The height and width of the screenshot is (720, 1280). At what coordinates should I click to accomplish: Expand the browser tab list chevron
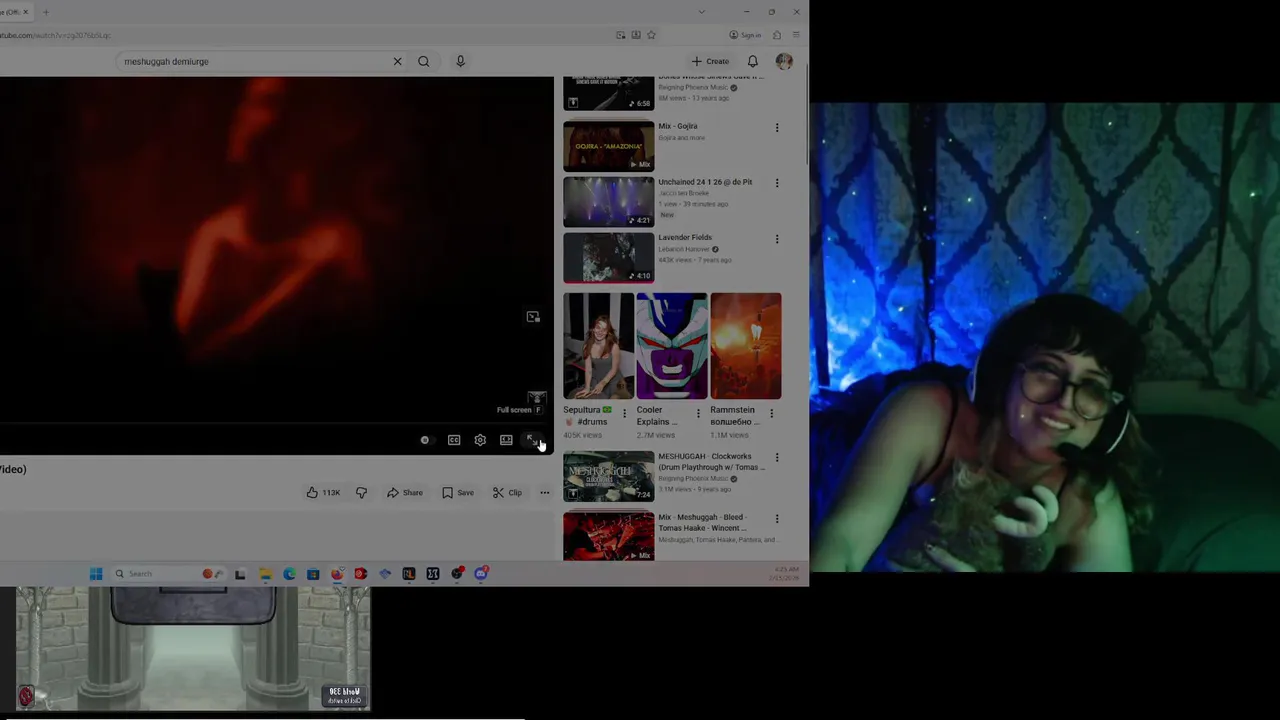[x=701, y=12]
